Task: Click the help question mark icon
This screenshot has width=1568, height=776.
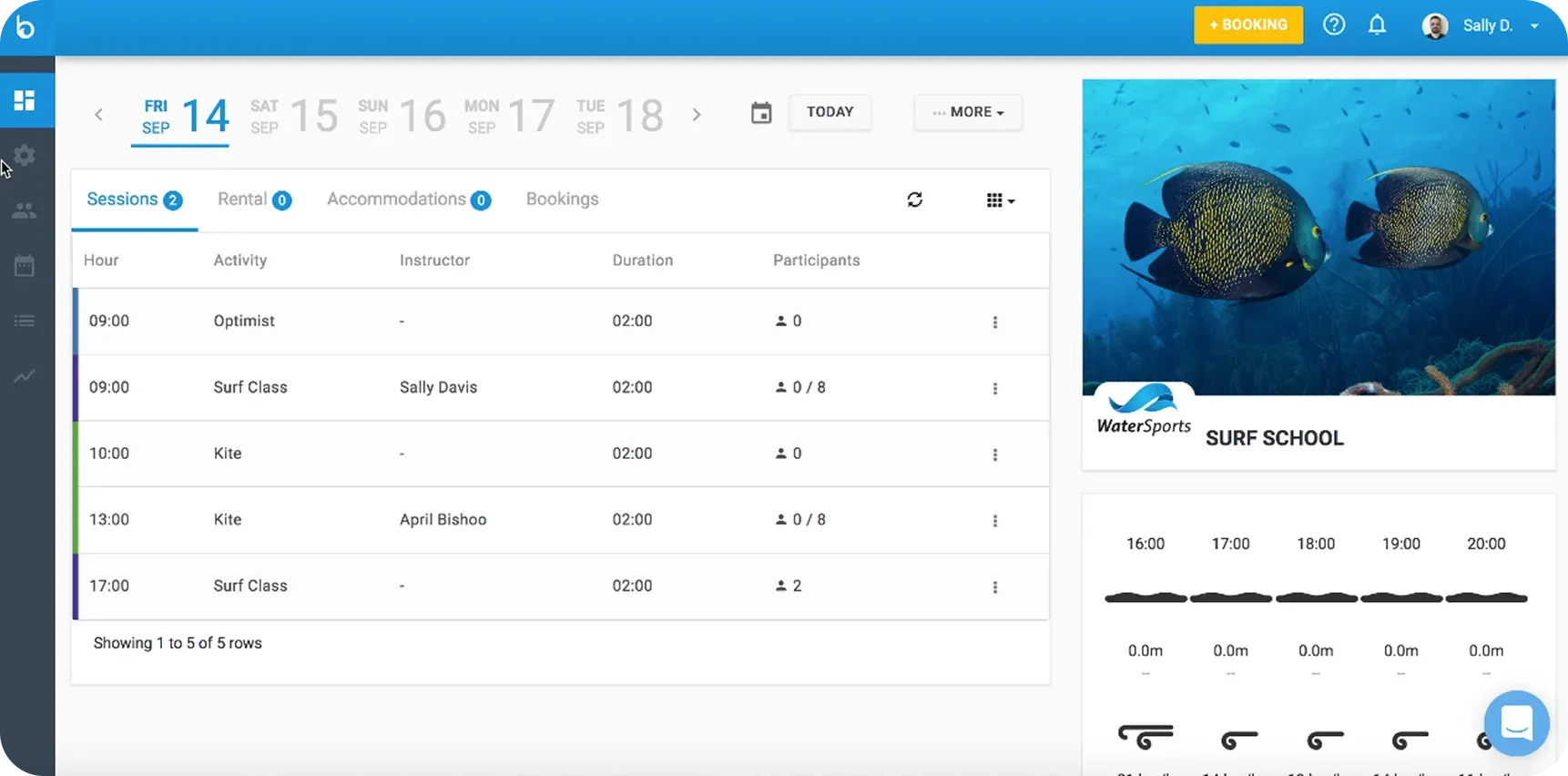Action: click(1334, 26)
